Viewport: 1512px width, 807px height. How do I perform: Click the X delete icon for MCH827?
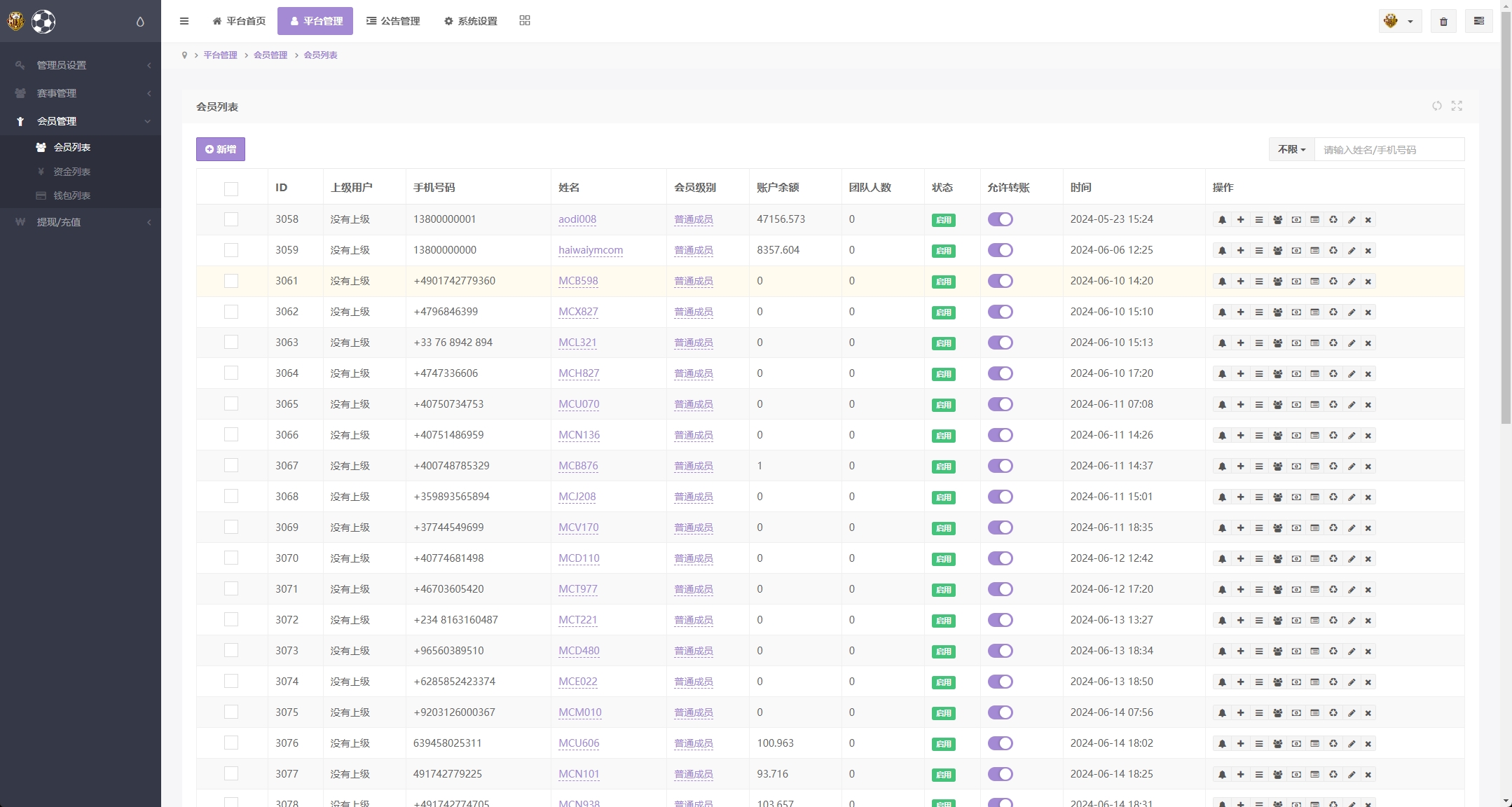coord(1368,374)
